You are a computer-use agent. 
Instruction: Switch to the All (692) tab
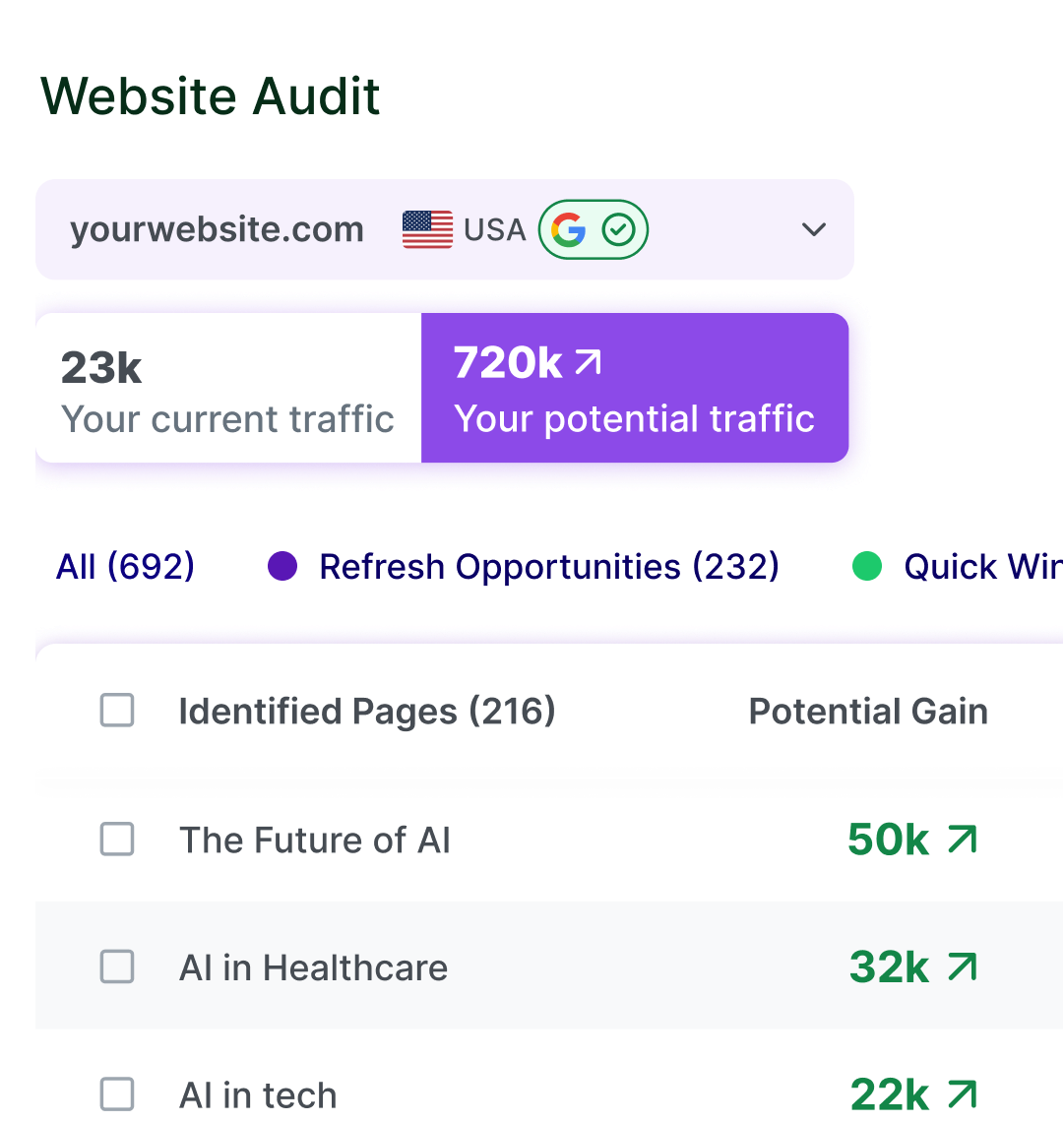(125, 567)
